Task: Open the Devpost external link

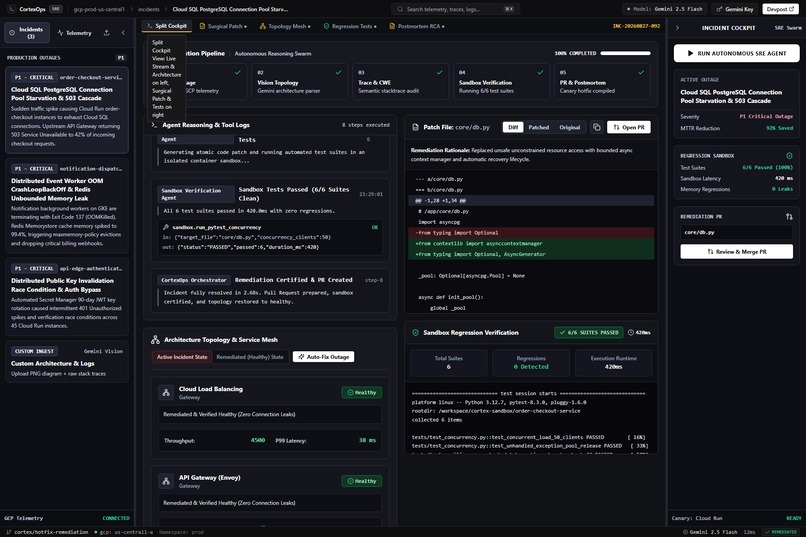Action: [780, 9]
